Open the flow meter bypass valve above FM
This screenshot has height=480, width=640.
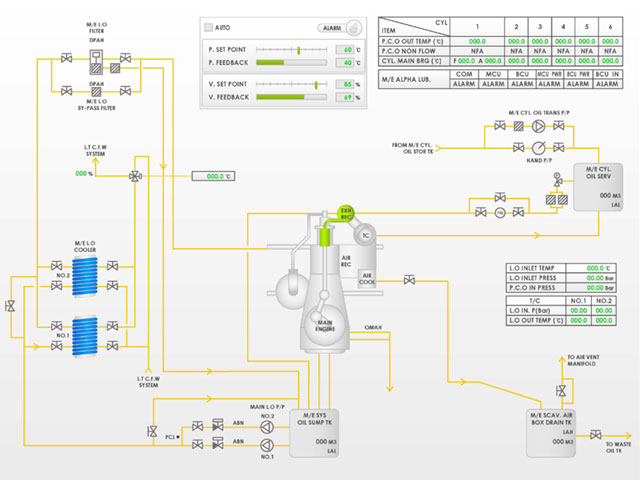(x=500, y=198)
